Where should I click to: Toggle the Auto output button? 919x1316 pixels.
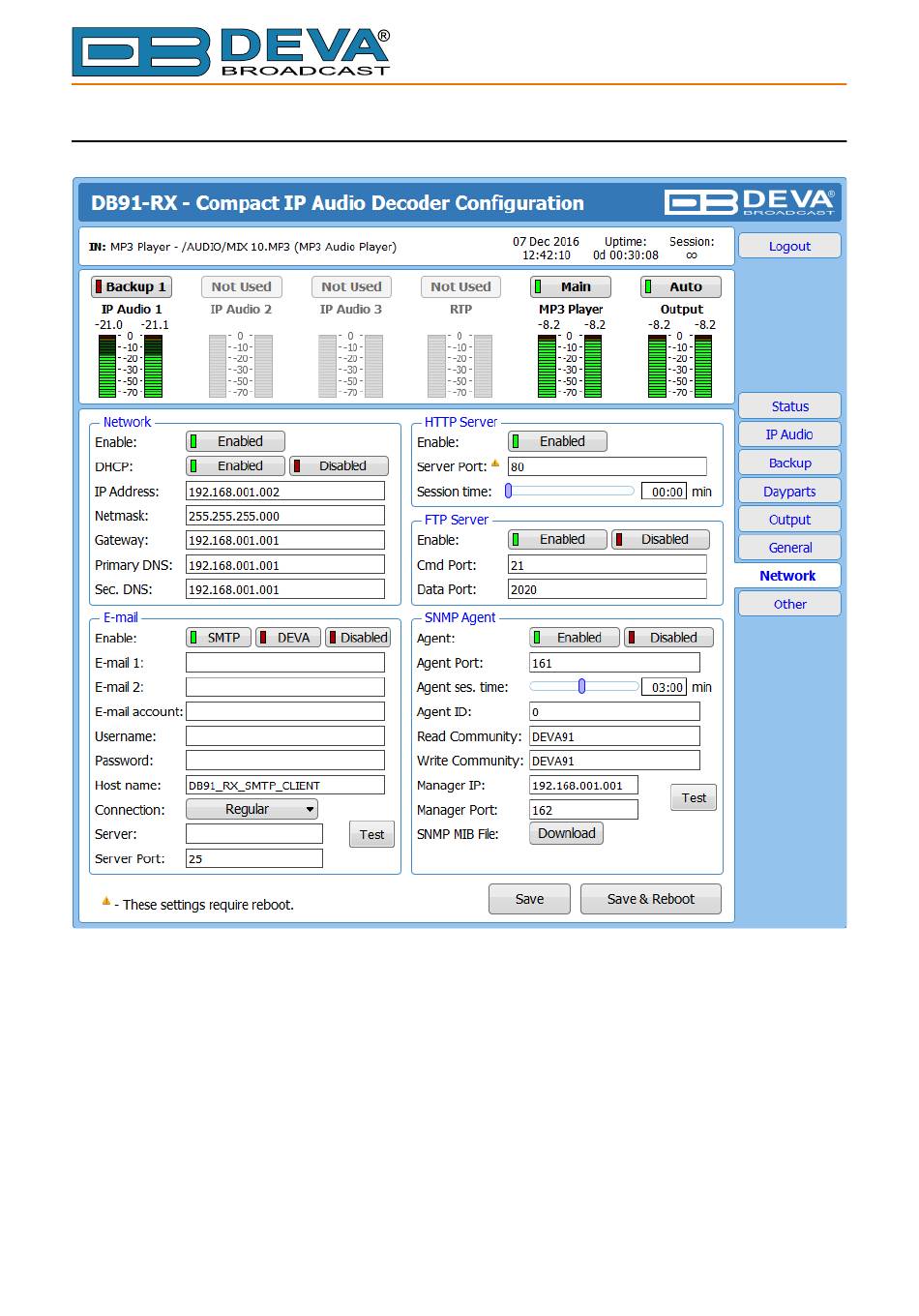[681, 286]
